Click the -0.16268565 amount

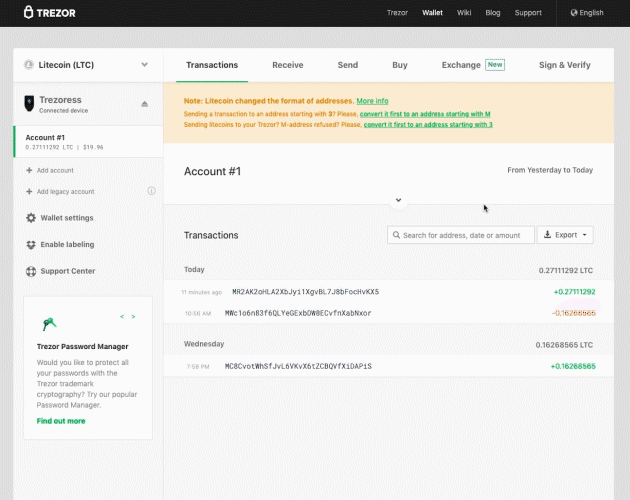(x=574, y=313)
